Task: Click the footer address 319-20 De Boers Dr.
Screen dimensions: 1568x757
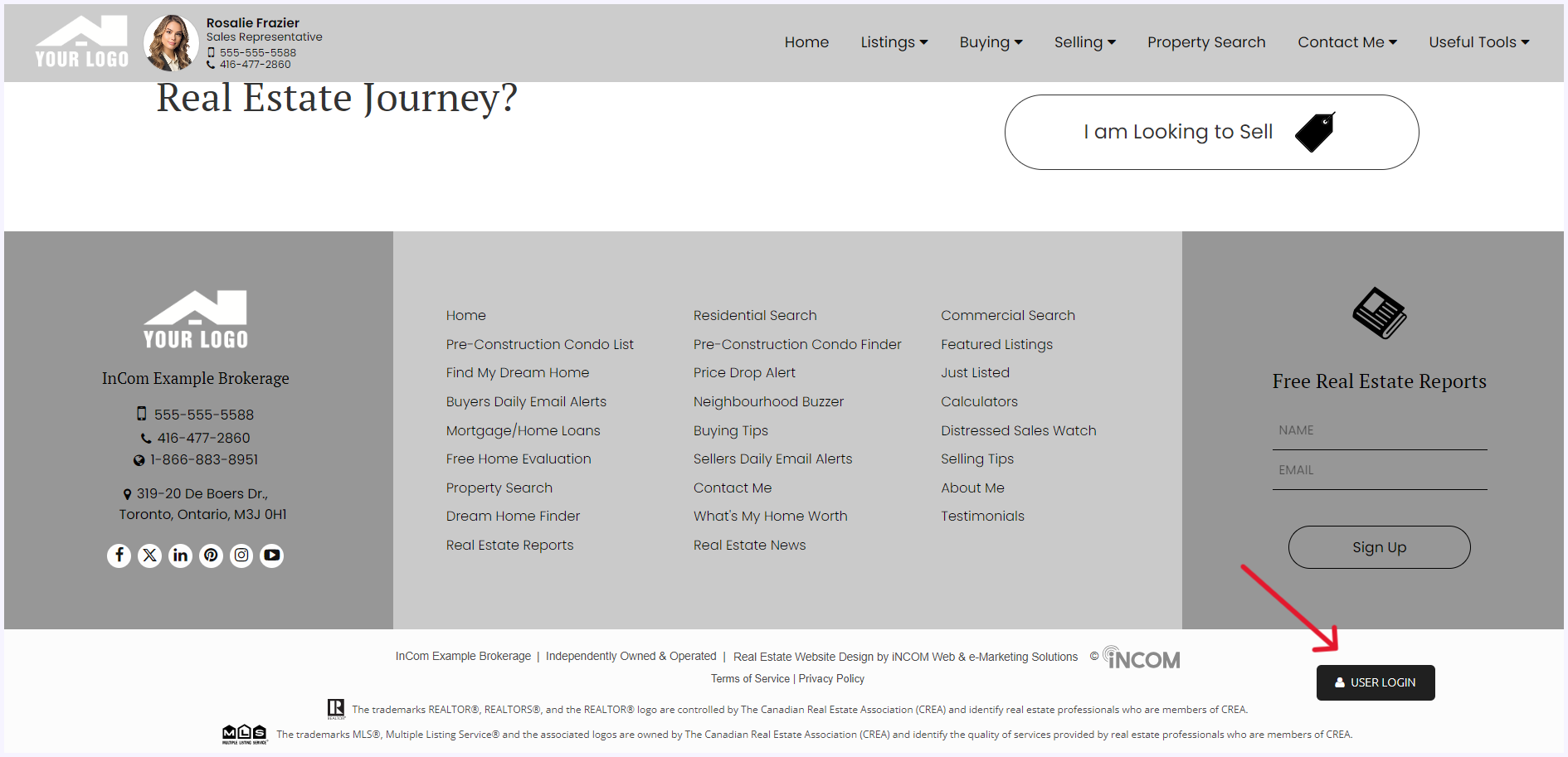Action: point(202,504)
